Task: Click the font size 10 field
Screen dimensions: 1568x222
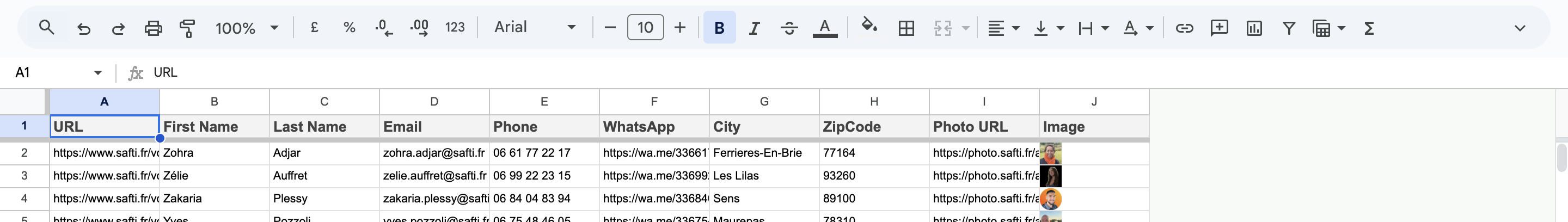Action: pyautogui.click(x=645, y=27)
